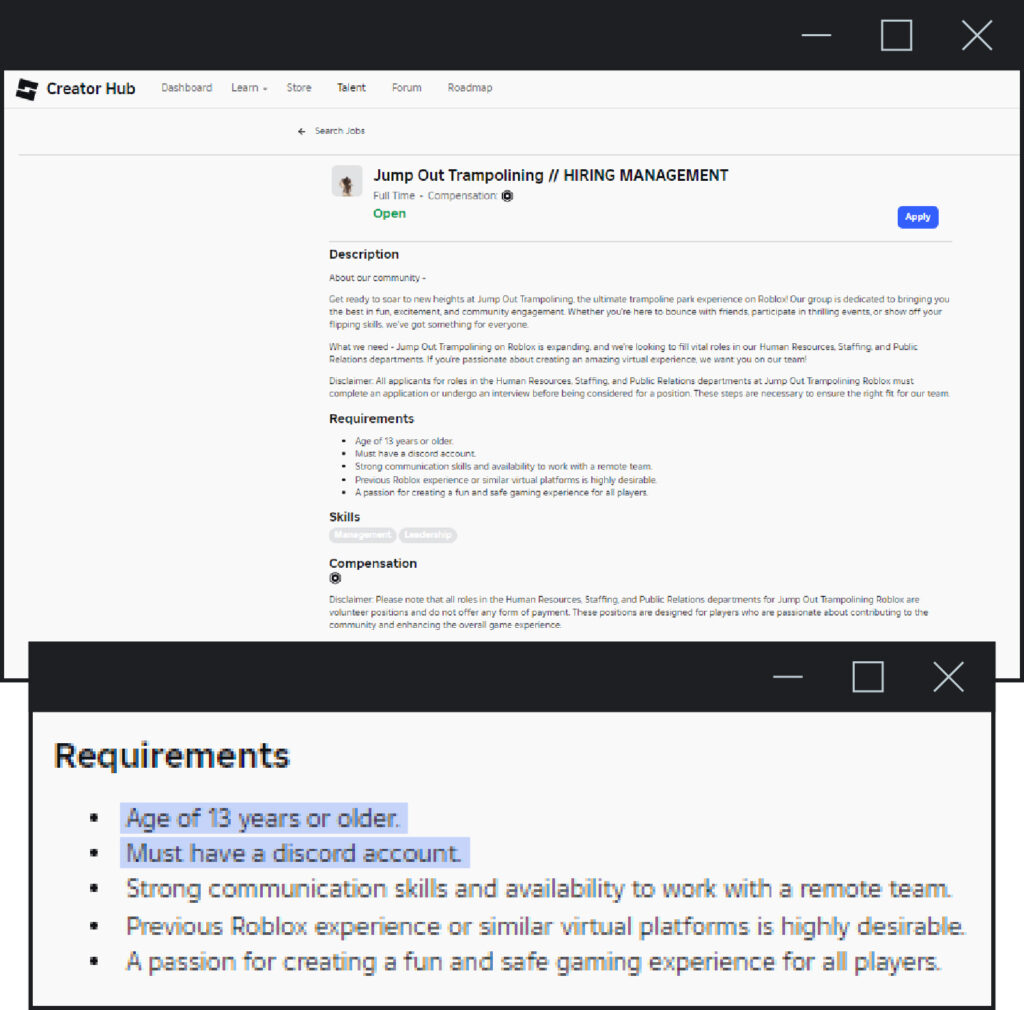Open the Forum link in navbar

pos(406,88)
